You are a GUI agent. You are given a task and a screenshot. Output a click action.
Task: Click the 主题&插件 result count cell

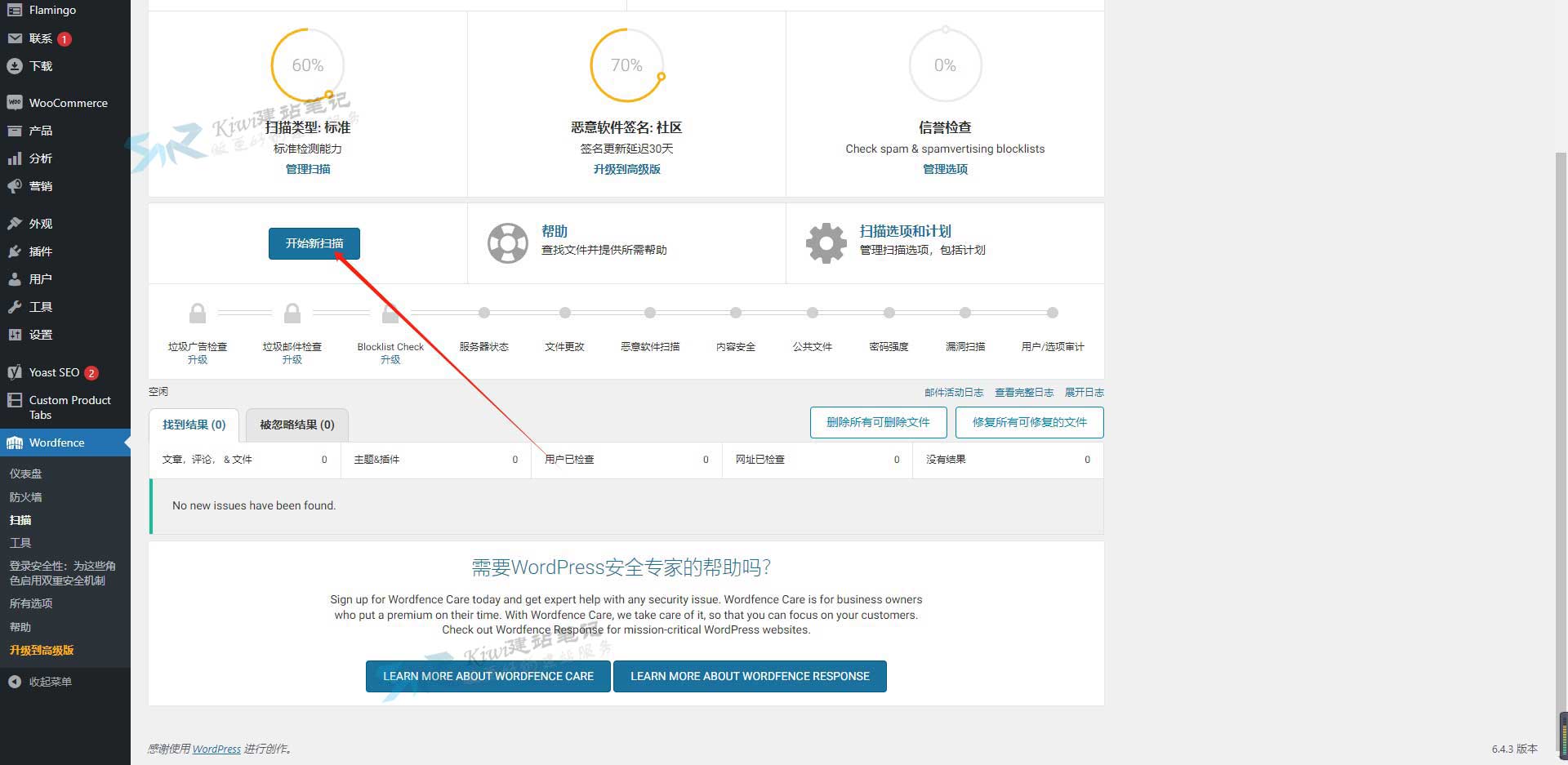click(x=435, y=460)
